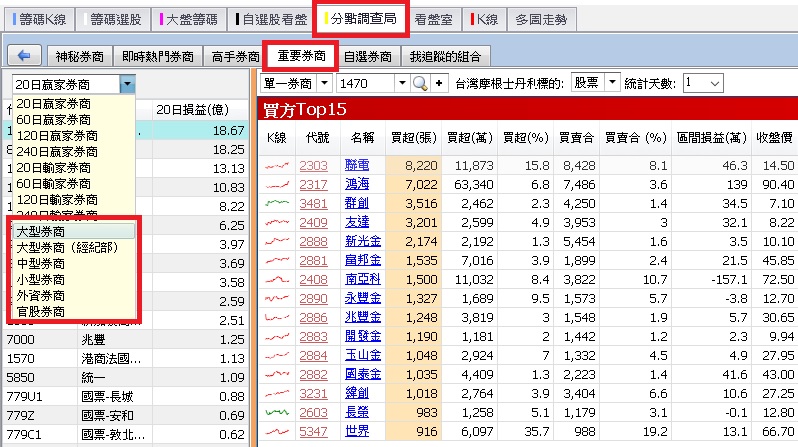
Task: Select broker row 5850 統一
Action: [126, 378]
